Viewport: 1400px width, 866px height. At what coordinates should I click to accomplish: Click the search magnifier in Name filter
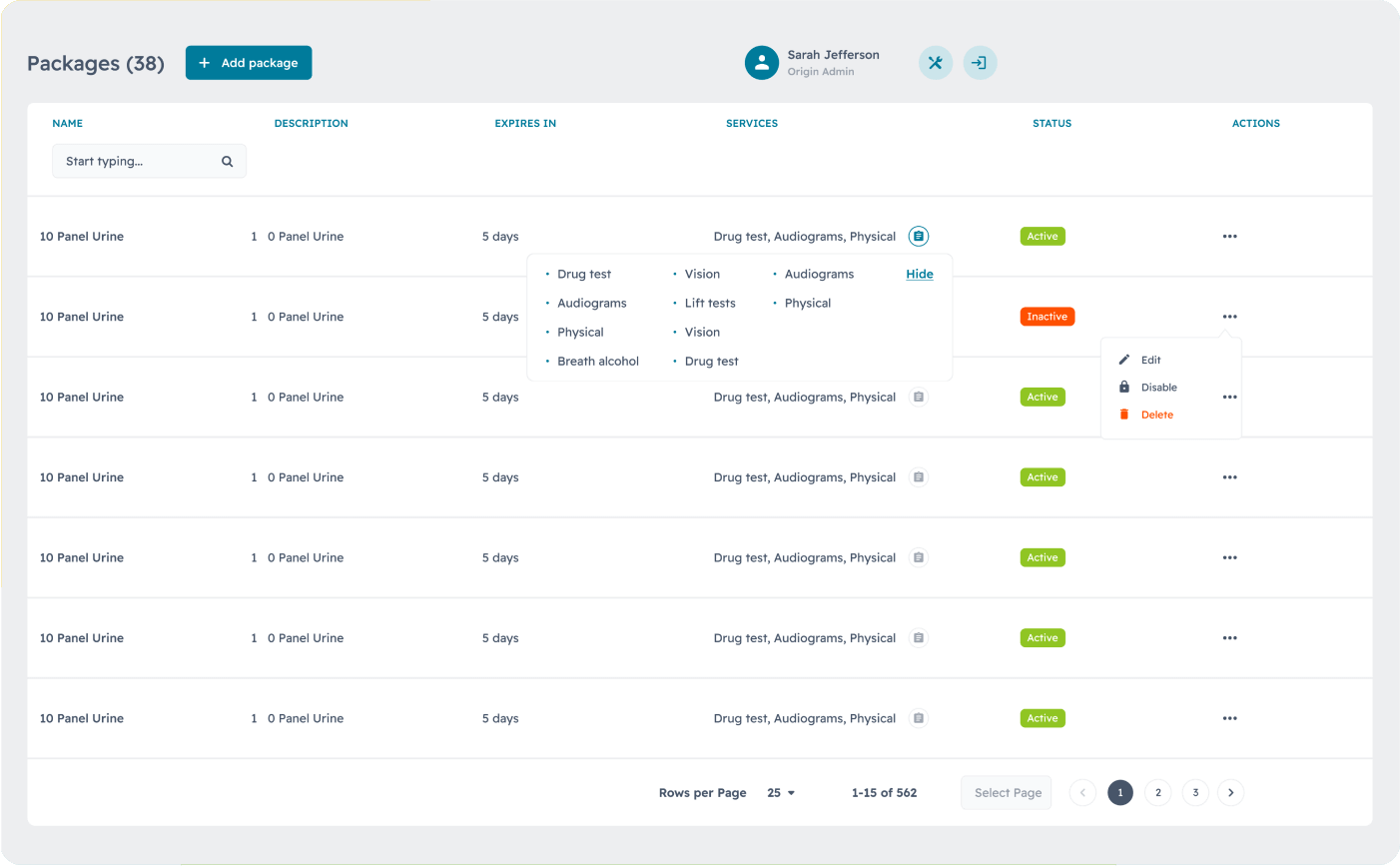[228, 162]
